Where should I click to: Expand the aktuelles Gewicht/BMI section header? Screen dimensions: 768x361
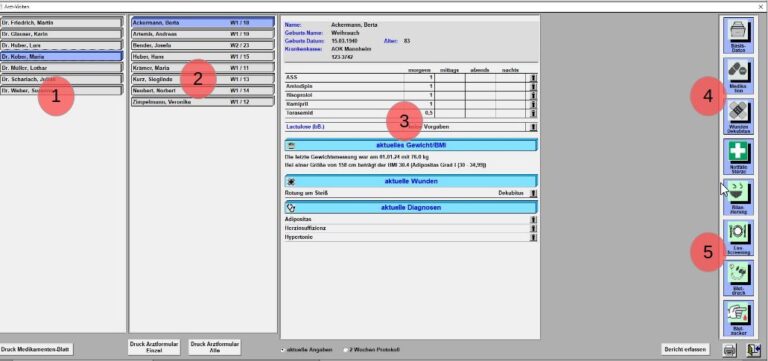point(411,145)
